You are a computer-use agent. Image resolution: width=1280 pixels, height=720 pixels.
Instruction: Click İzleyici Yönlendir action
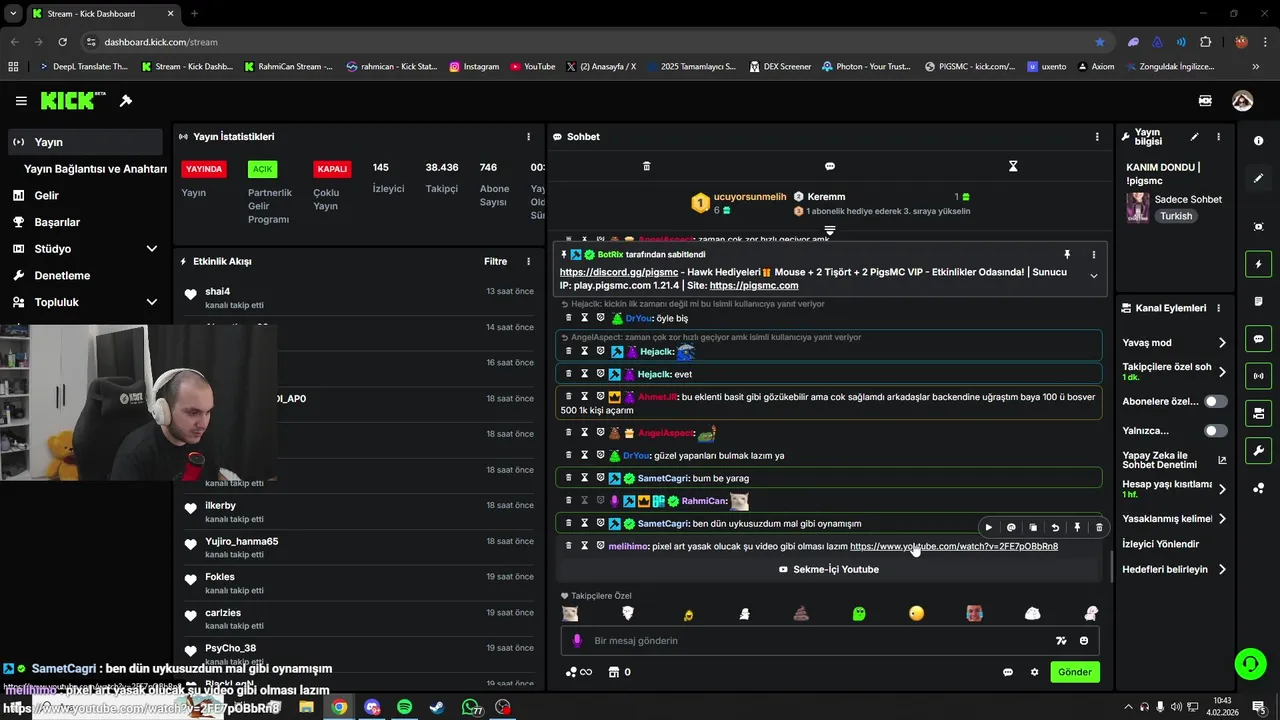1160,544
